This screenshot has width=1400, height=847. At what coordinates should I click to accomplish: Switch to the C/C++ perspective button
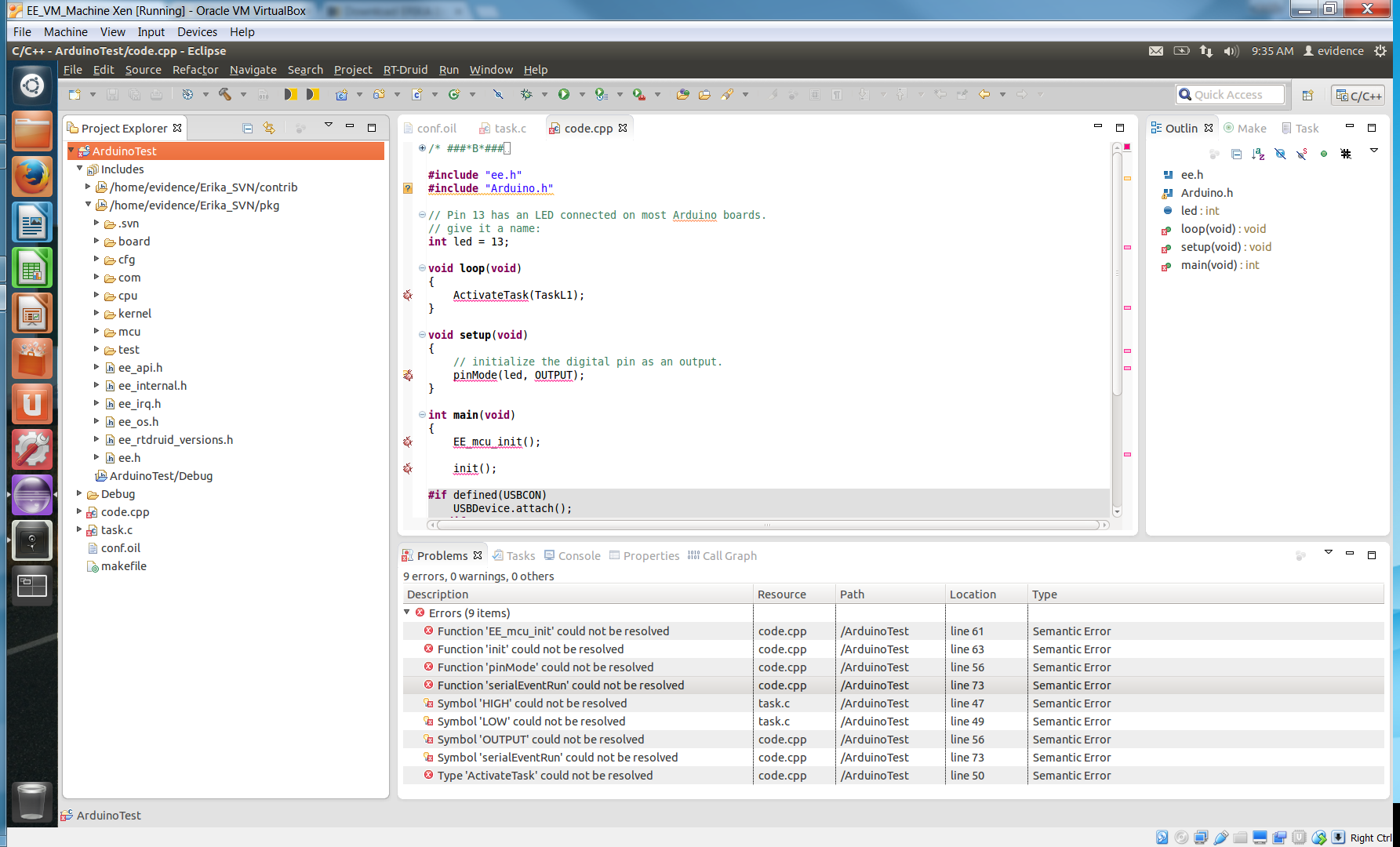tap(1359, 95)
